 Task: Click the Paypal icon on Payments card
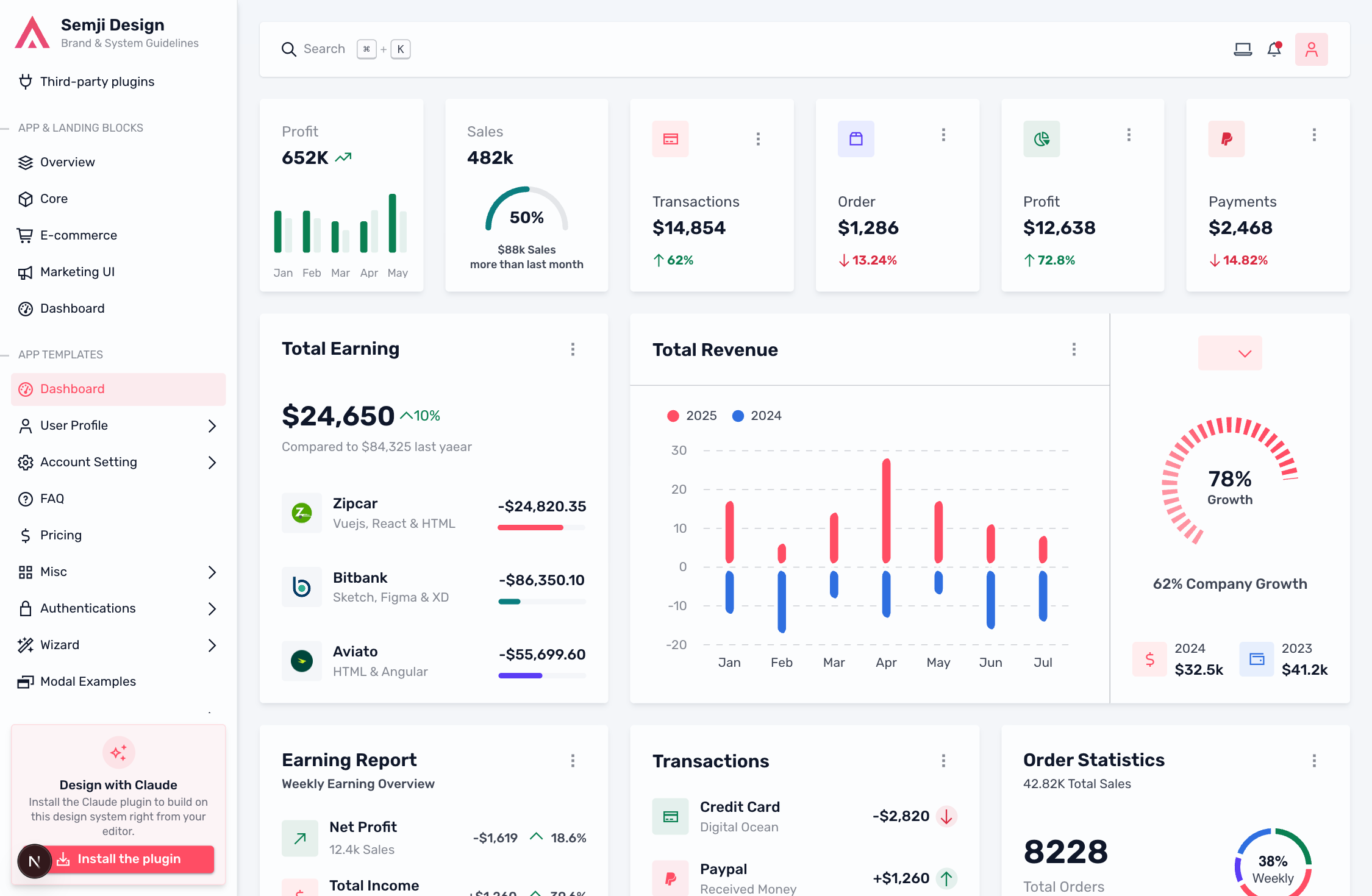pos(1226,139)
